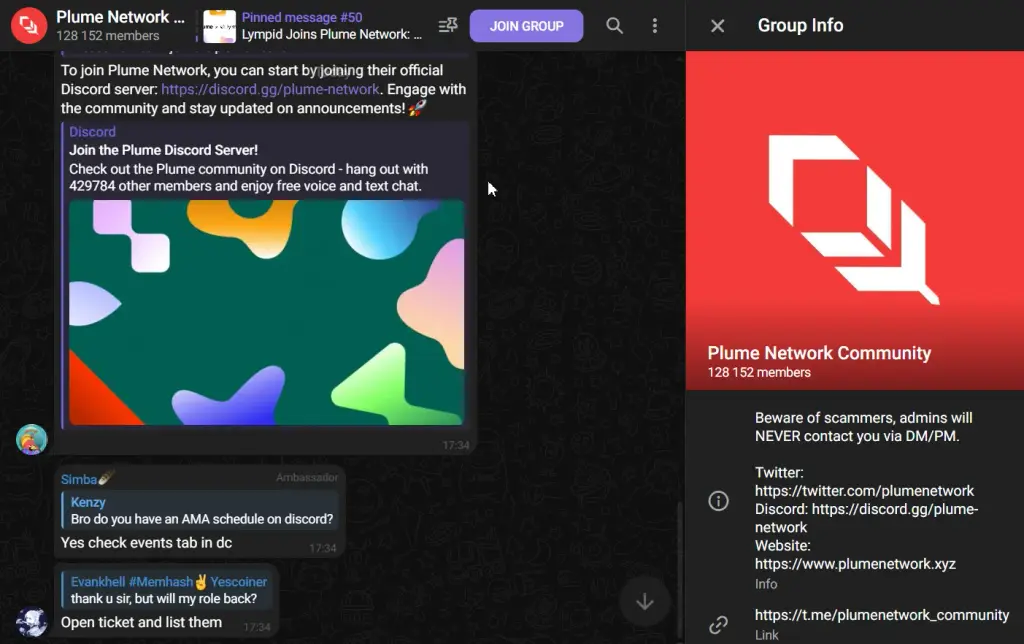Open the Discord invite preview image
Screen dimensions: 1024x644
(266, 312)
